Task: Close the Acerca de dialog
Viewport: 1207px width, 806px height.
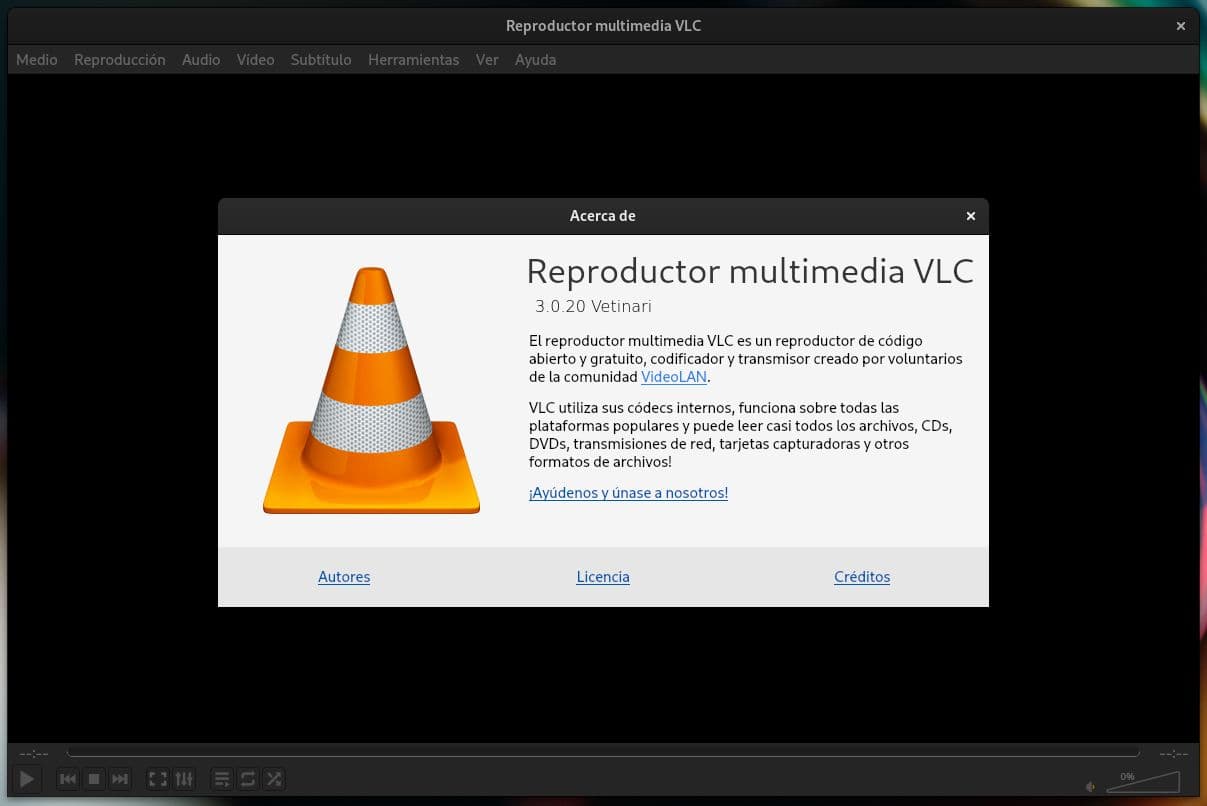Action: [970, 216]
